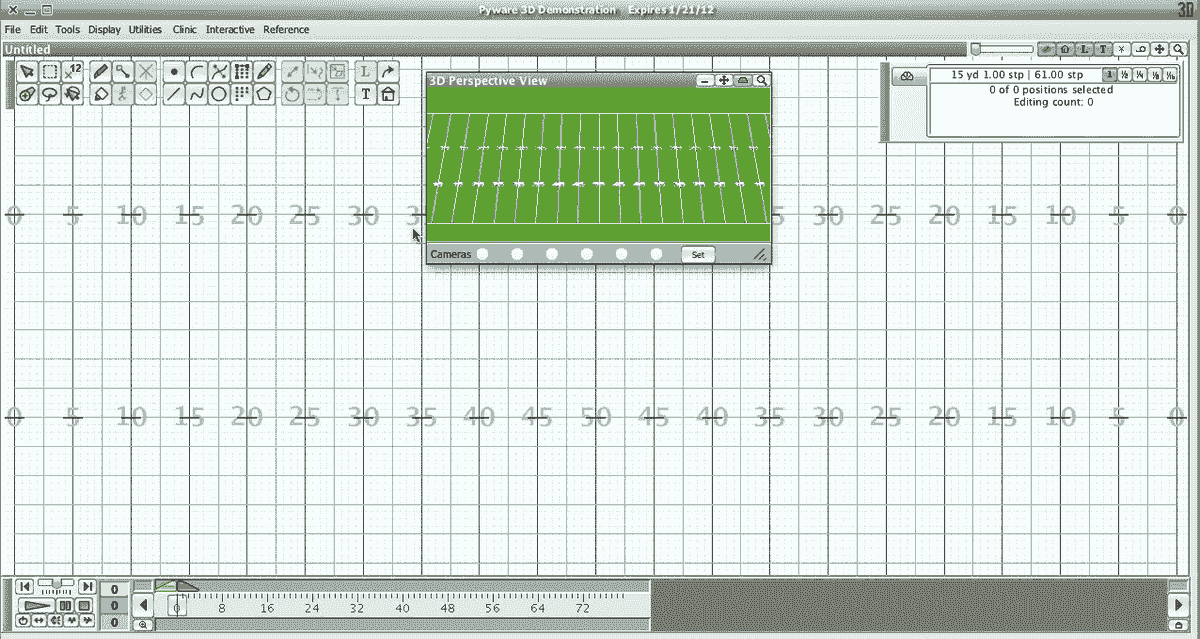Screen dimensions: 1200x639
Task: Select the Text tool
Action: pyautogui.click(x=365, y=94)
